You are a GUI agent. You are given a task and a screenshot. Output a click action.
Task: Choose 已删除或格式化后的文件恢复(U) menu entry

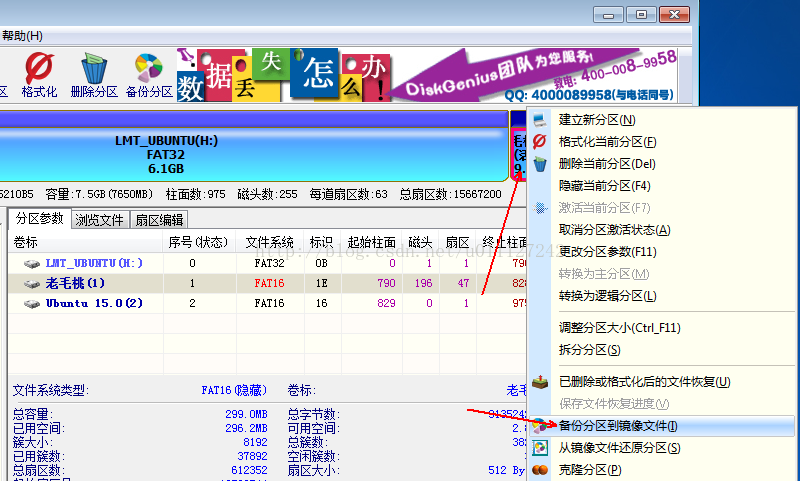tap(662, 382)
